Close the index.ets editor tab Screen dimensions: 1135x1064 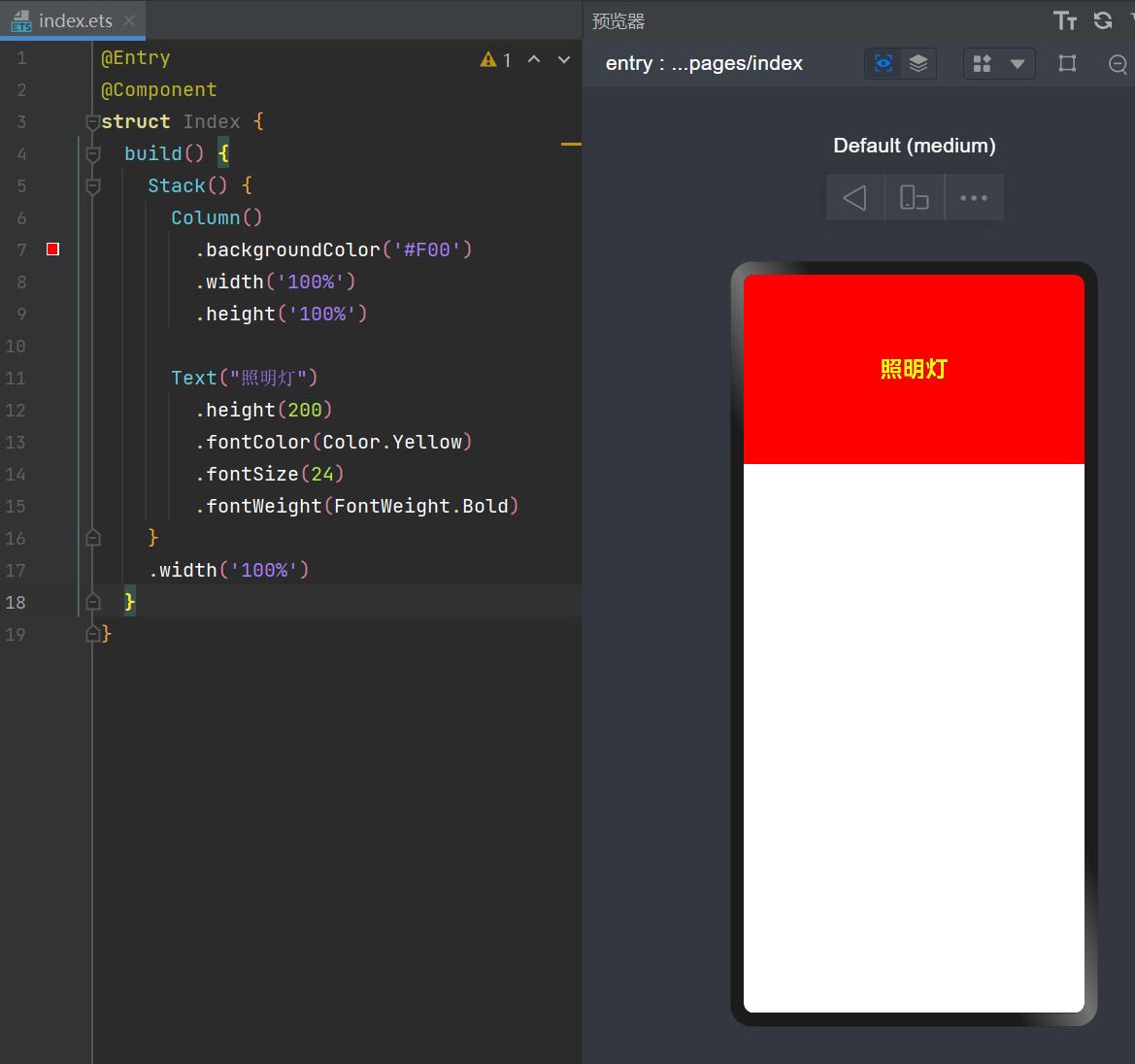coord(129,21)
